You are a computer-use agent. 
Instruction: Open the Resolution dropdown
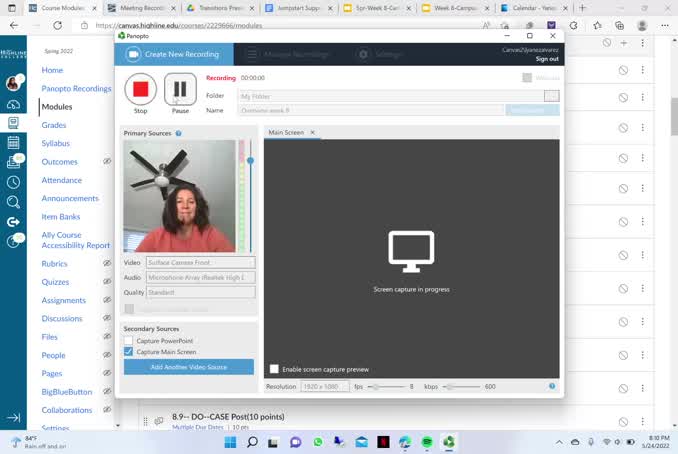325,387
